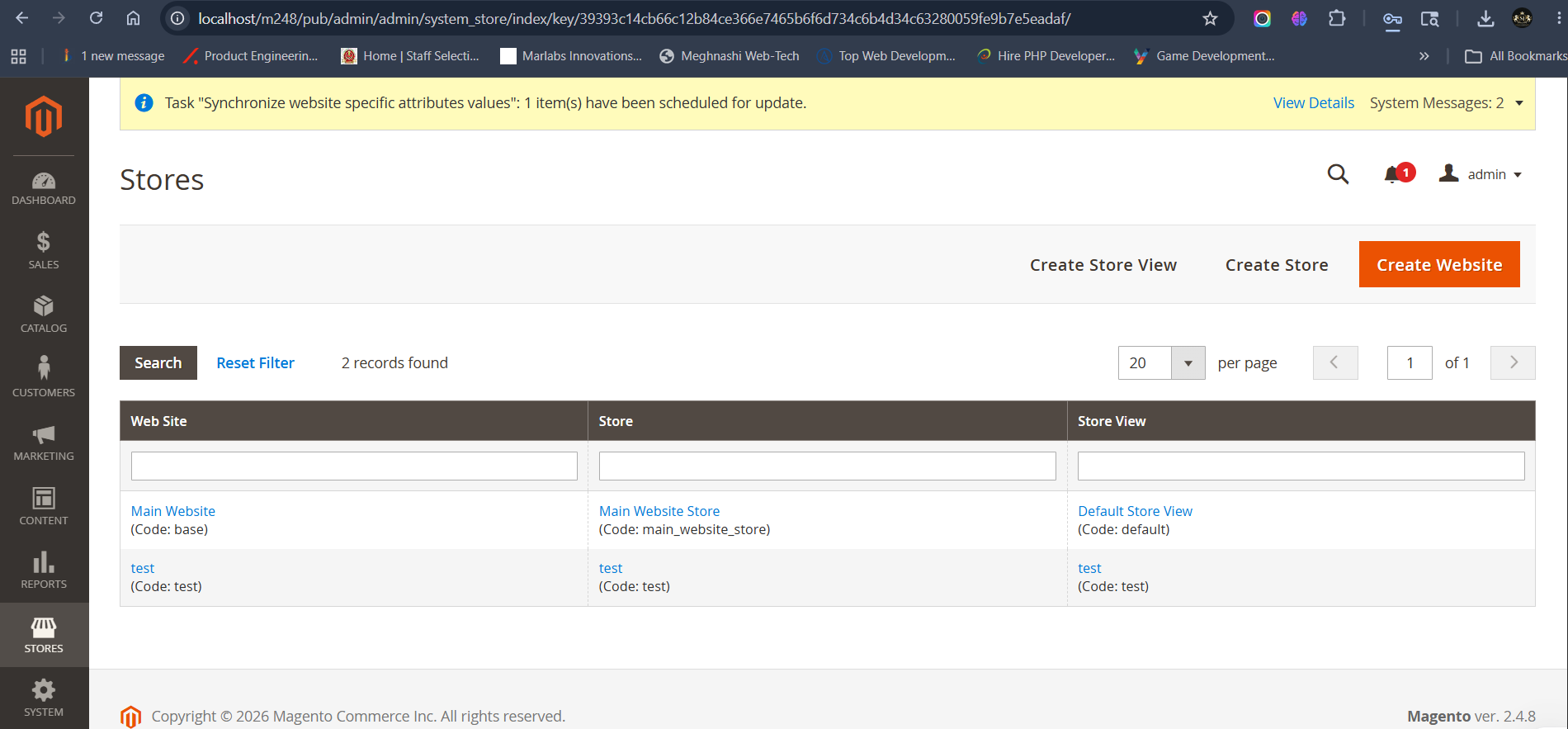Show more bookmarks with the chevron
The height and width of the screenshot is (729, 1568).
[x=1424, y=56]
